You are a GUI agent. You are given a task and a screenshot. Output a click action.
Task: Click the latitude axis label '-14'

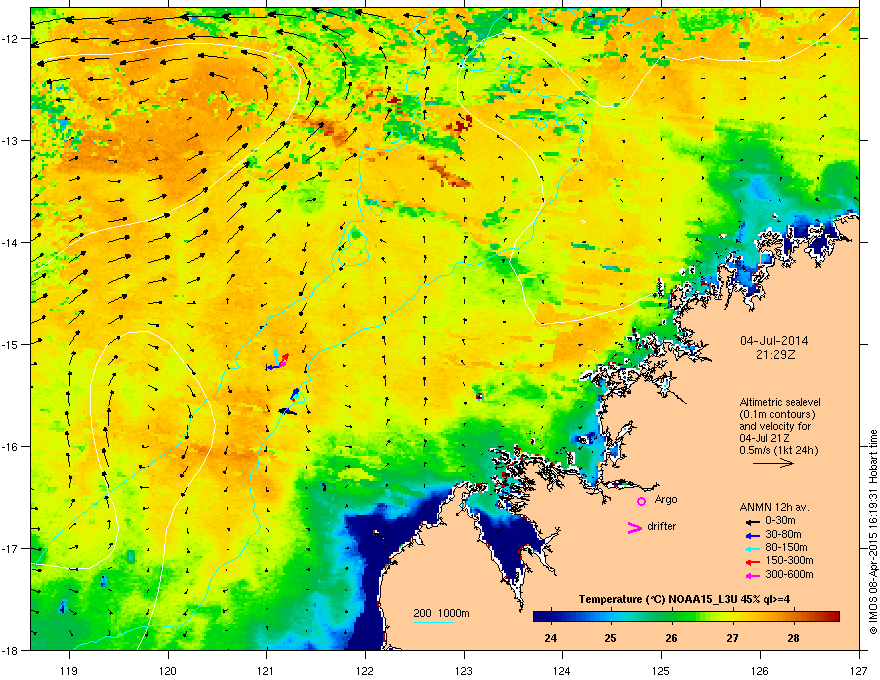pyautogui.click(x=10, y=242)
